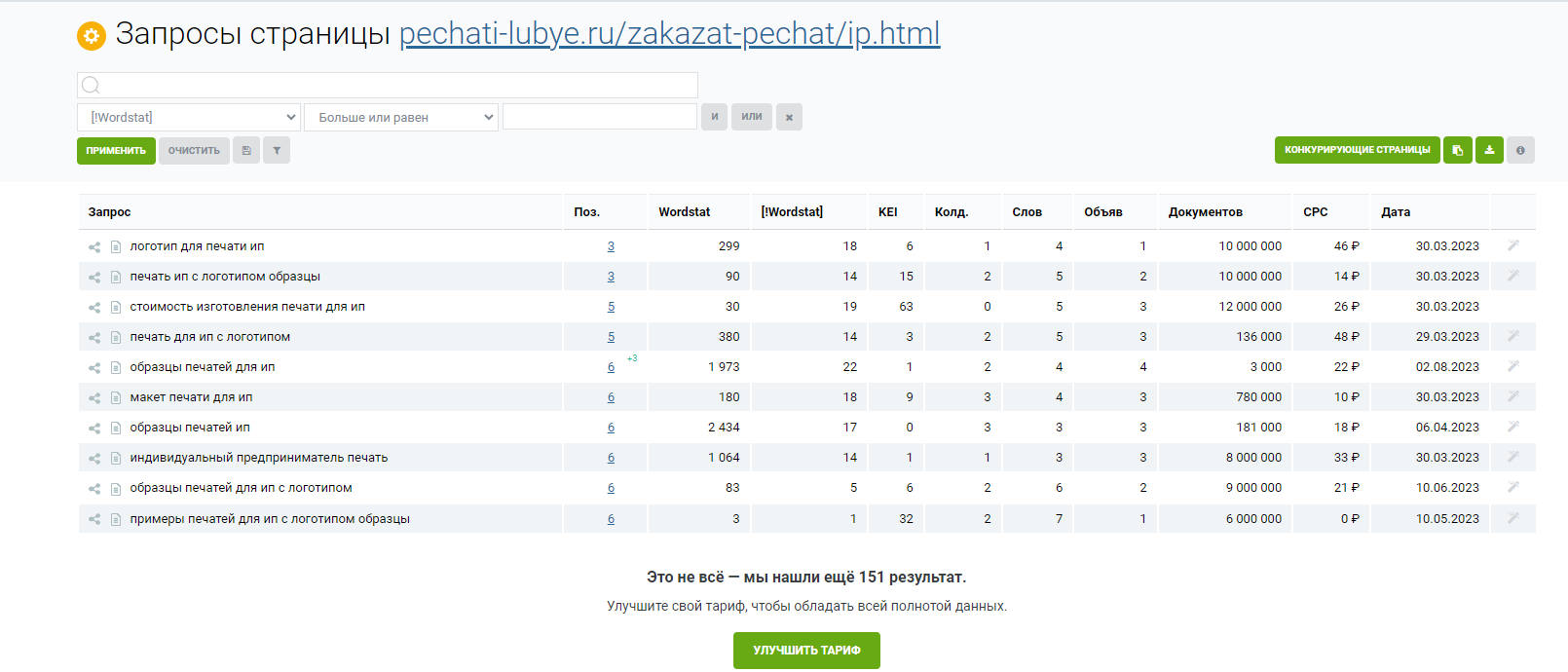Click the query 'индивидуальный предприниматель печать'
Image resolution: width=1568 pixels, height=672 pixels.
point(259,458)
